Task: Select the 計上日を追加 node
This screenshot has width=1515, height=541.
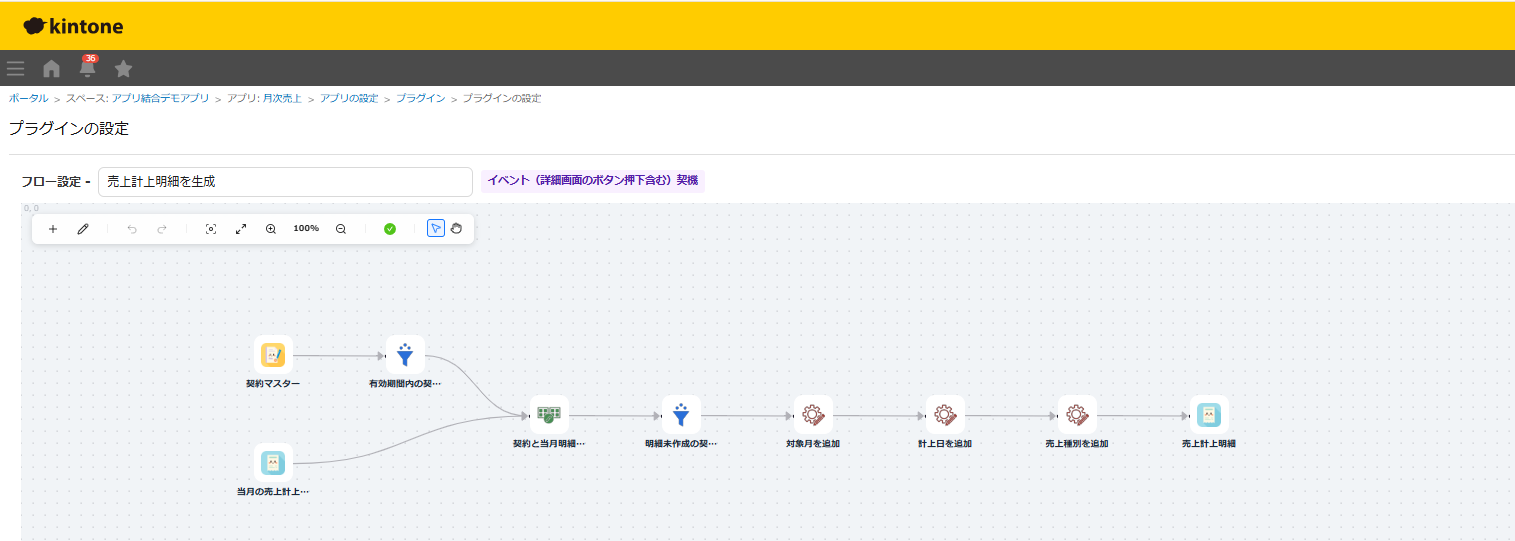Action: (945, 414)
